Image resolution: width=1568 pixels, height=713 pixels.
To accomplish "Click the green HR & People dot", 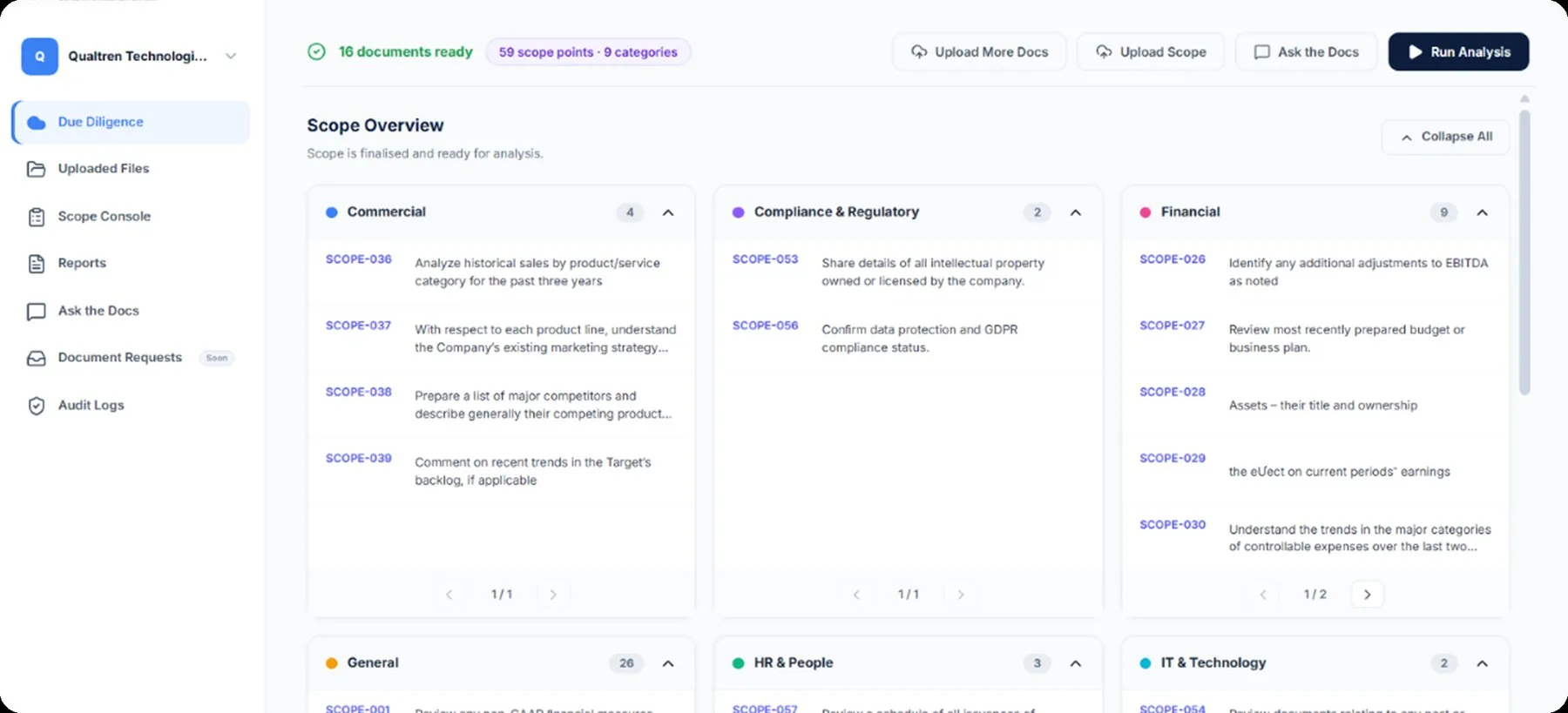I will [x=739, y=663].
